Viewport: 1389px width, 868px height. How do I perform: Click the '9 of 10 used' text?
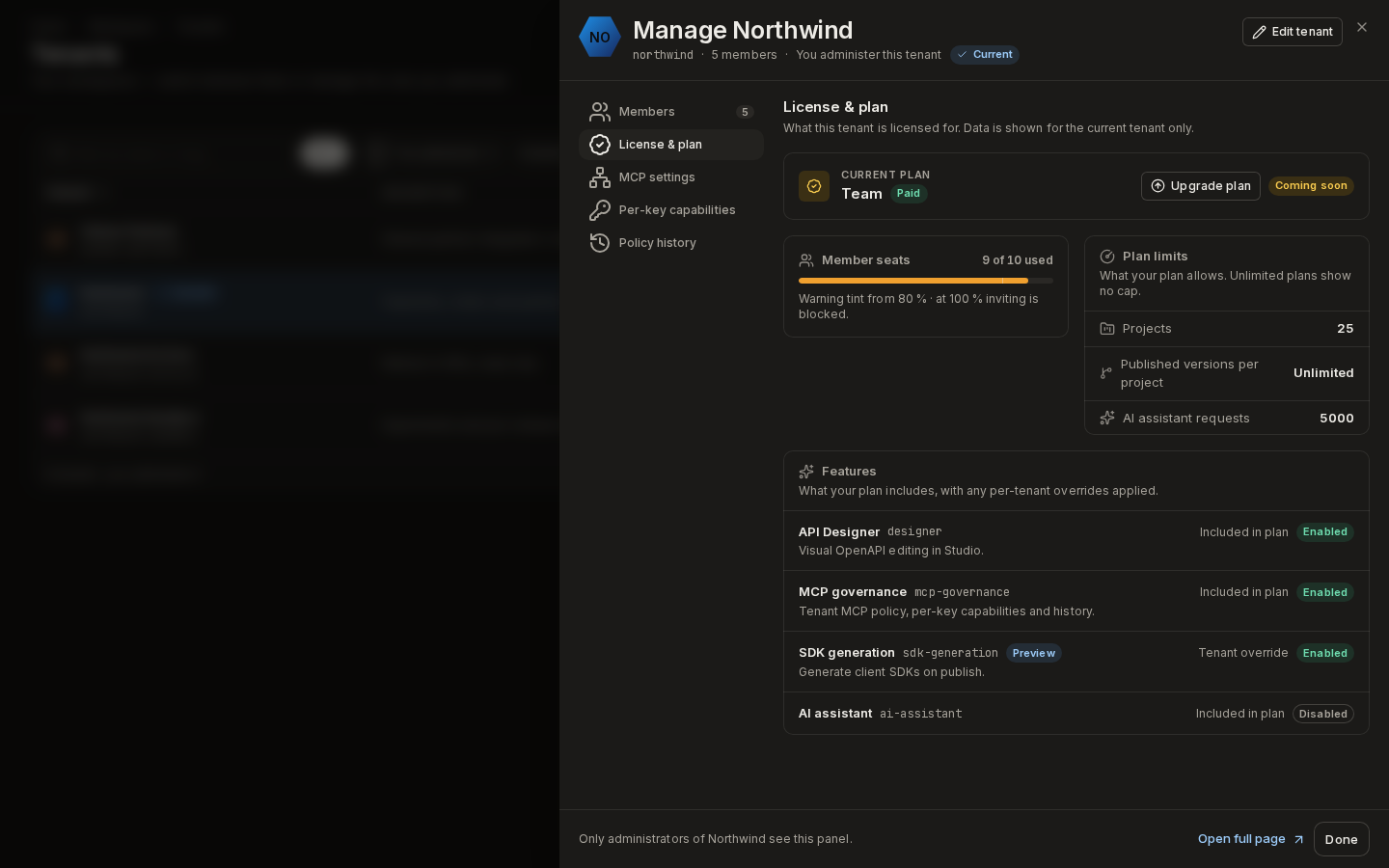[1018, 260]
